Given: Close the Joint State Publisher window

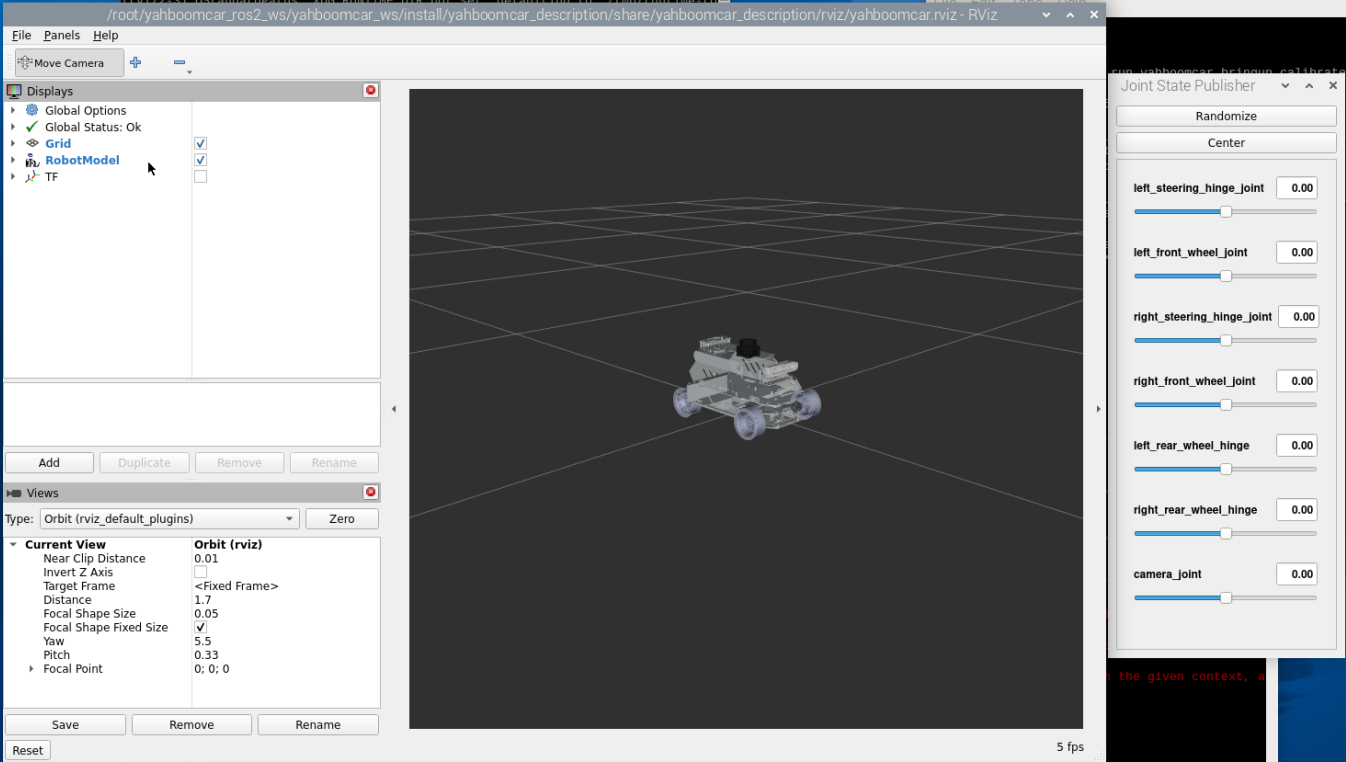Looking at the screenshot, I should click(1332, 86).
